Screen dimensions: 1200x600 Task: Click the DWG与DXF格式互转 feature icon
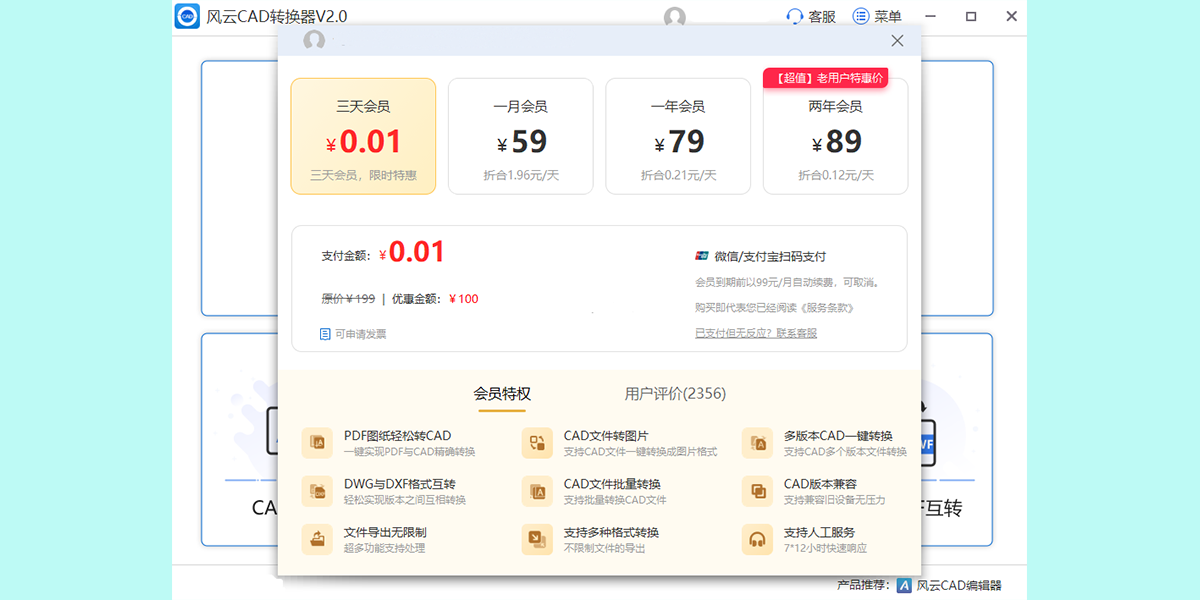pos(317,491)
